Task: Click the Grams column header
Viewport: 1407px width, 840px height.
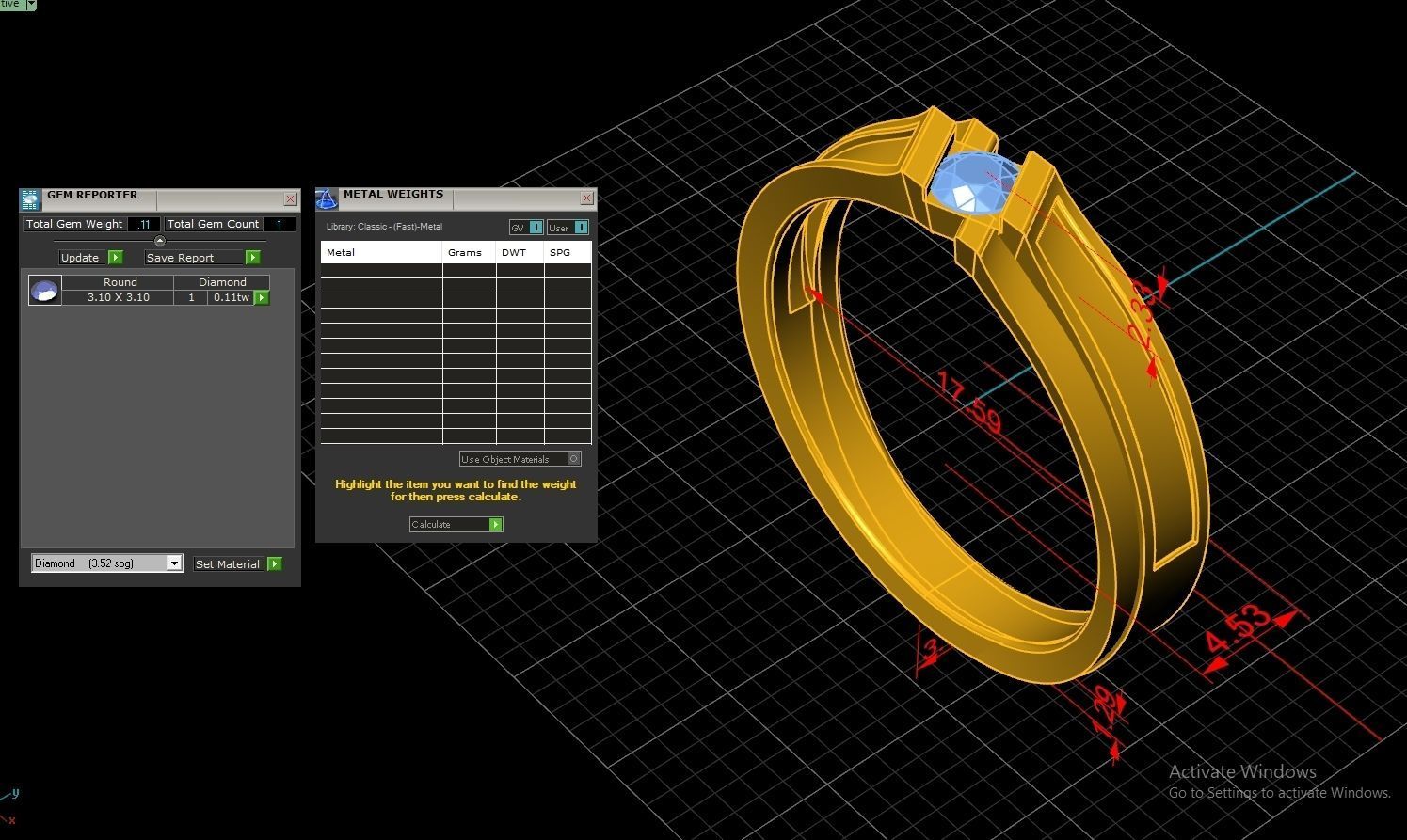Action: [x=469, y=252]
